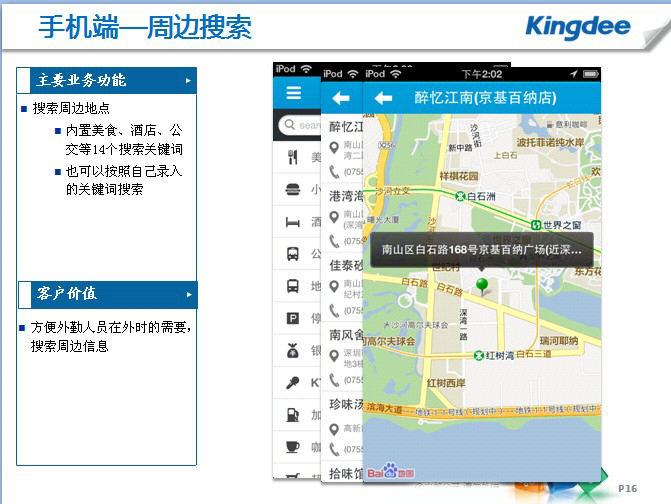Viewport: 671px width, 504px height.
Task: Click the 世界之窗 metro station marker
Action: [x=536, y=225]
